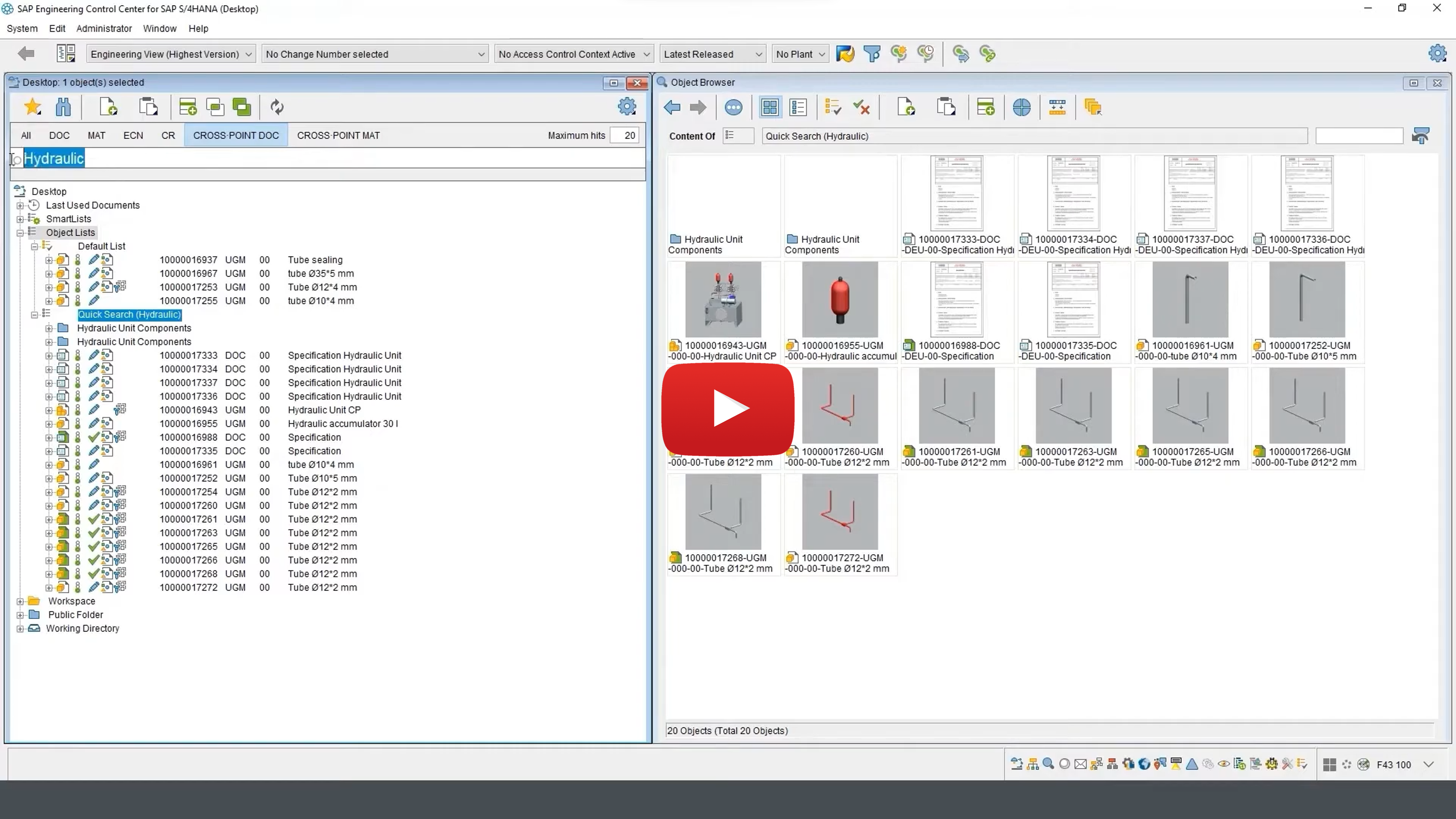Collapse Object Lists tree node

click(20, 232)
